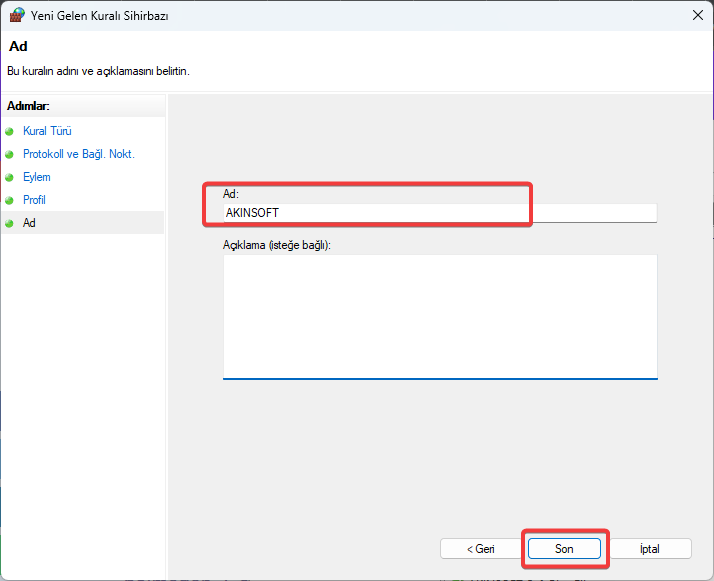Click the green bullet beside Eylem

(10, 178)
